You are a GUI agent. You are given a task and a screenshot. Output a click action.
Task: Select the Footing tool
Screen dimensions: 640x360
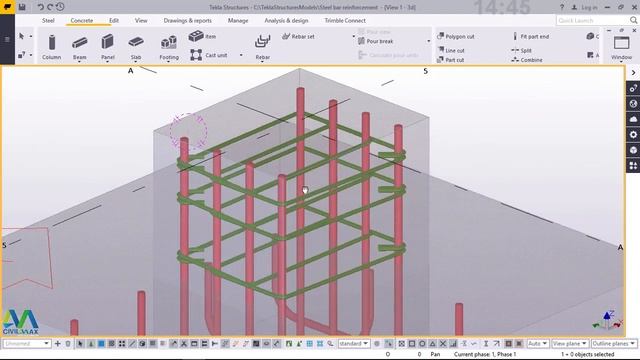(169, 47)
